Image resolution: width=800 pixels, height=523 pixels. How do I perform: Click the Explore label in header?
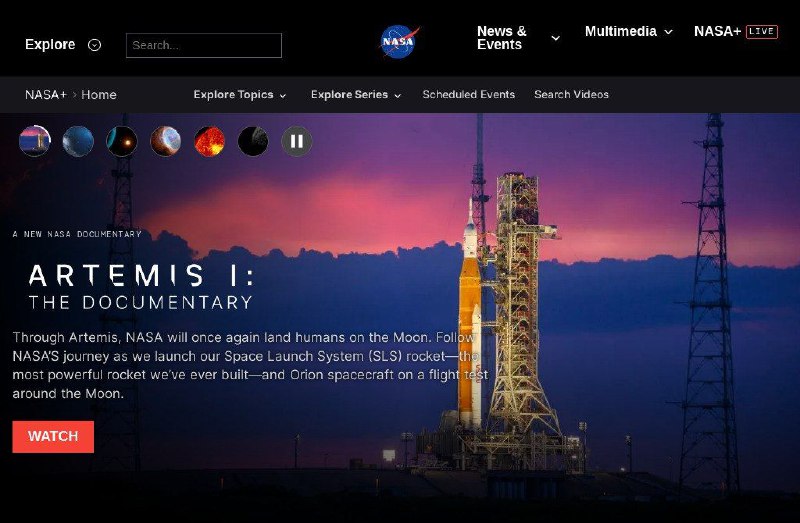(x=50, y=45)
